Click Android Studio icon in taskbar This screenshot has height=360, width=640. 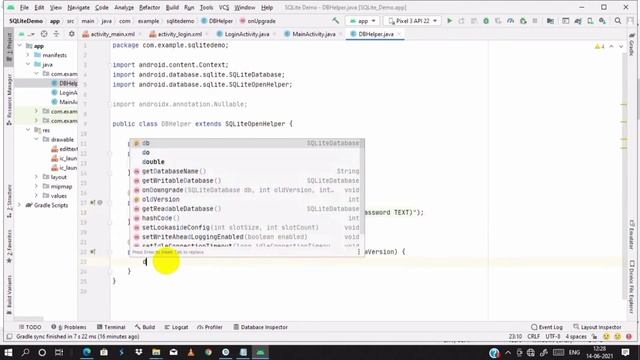coord(260,352)
